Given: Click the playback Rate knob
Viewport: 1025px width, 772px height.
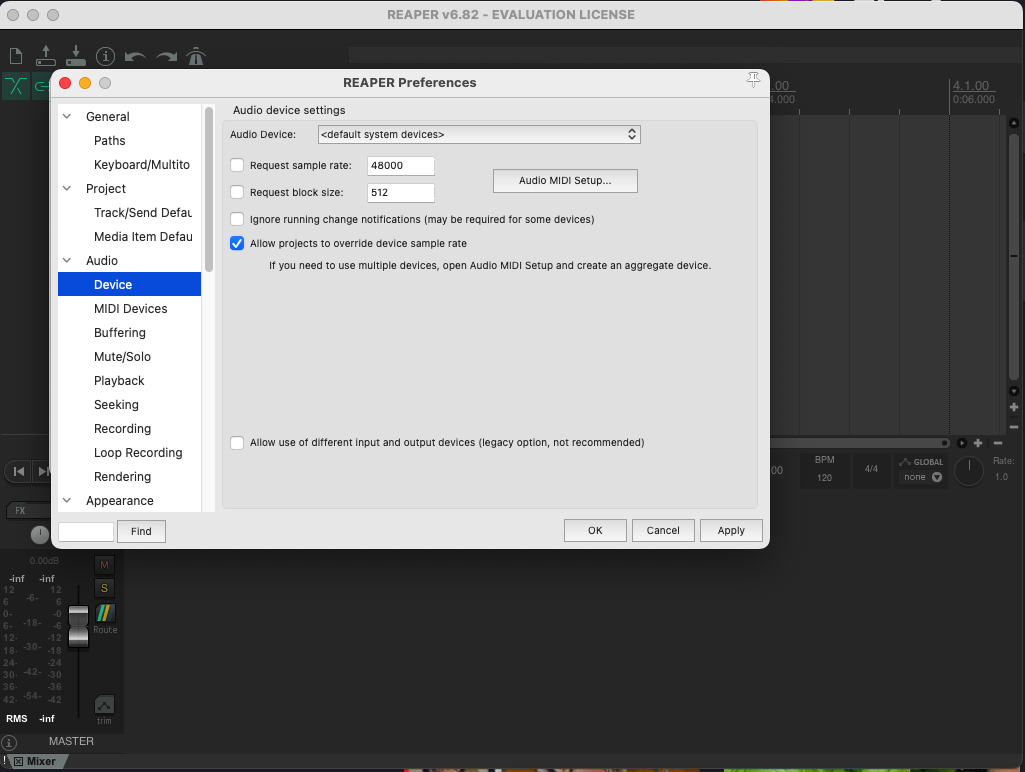Looking at the screenshot, I should [969, 470].
